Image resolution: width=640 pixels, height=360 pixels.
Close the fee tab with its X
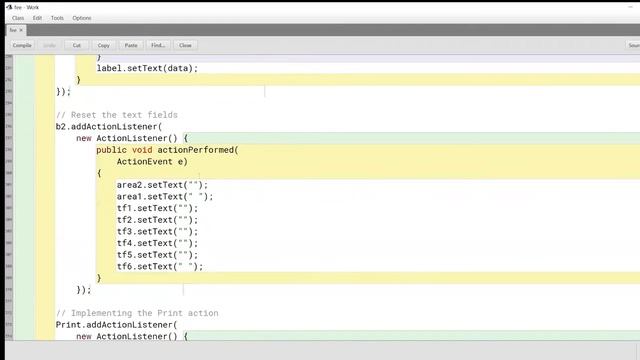coord(21,30)
